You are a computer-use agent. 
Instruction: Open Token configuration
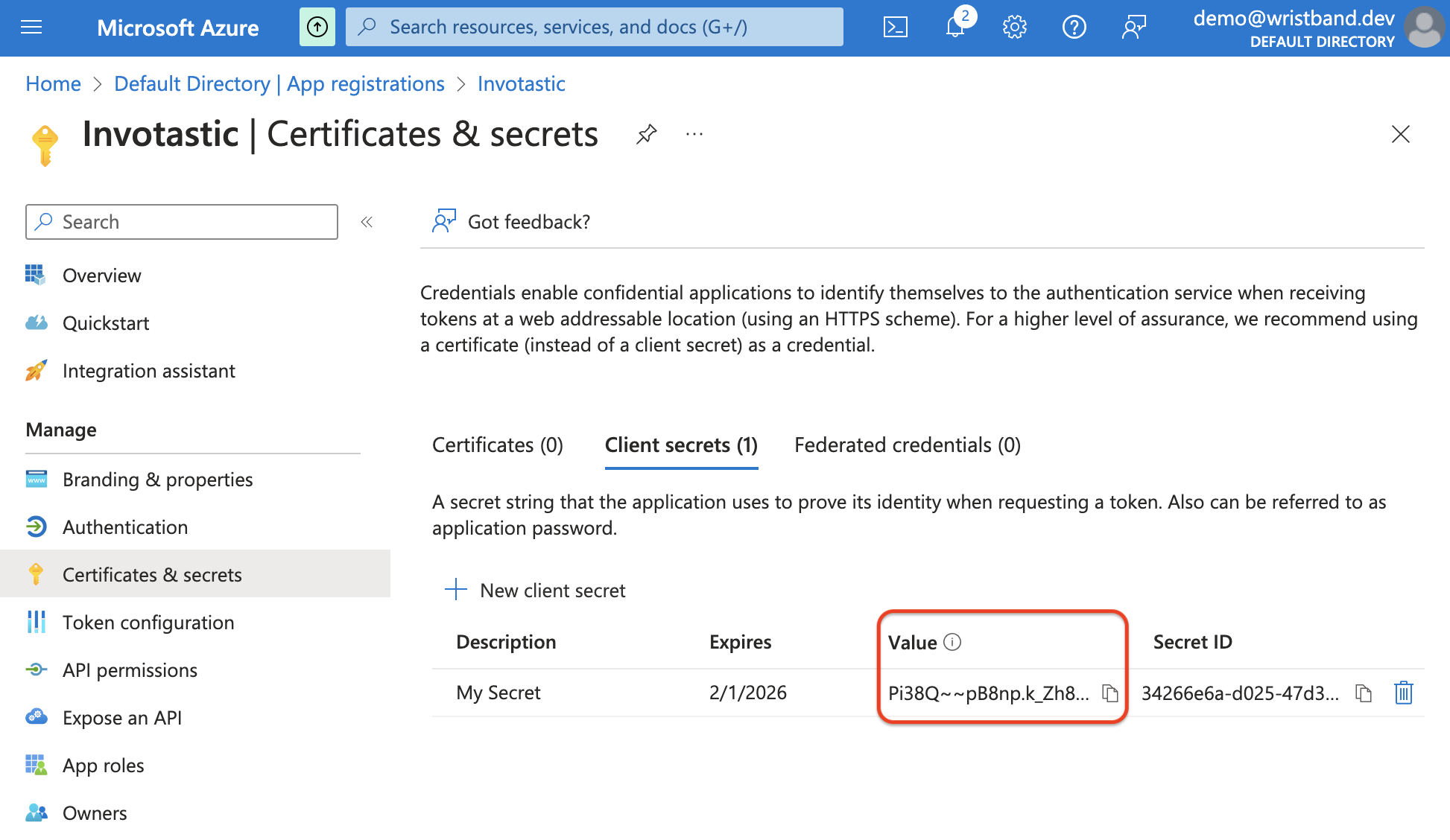(148, 623)
